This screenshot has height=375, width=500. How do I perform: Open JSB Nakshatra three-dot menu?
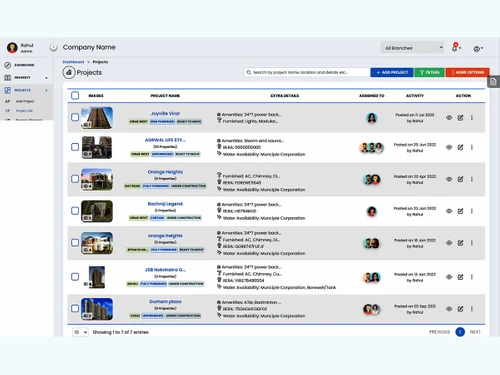pyautogui.click(x=472, y=277)
